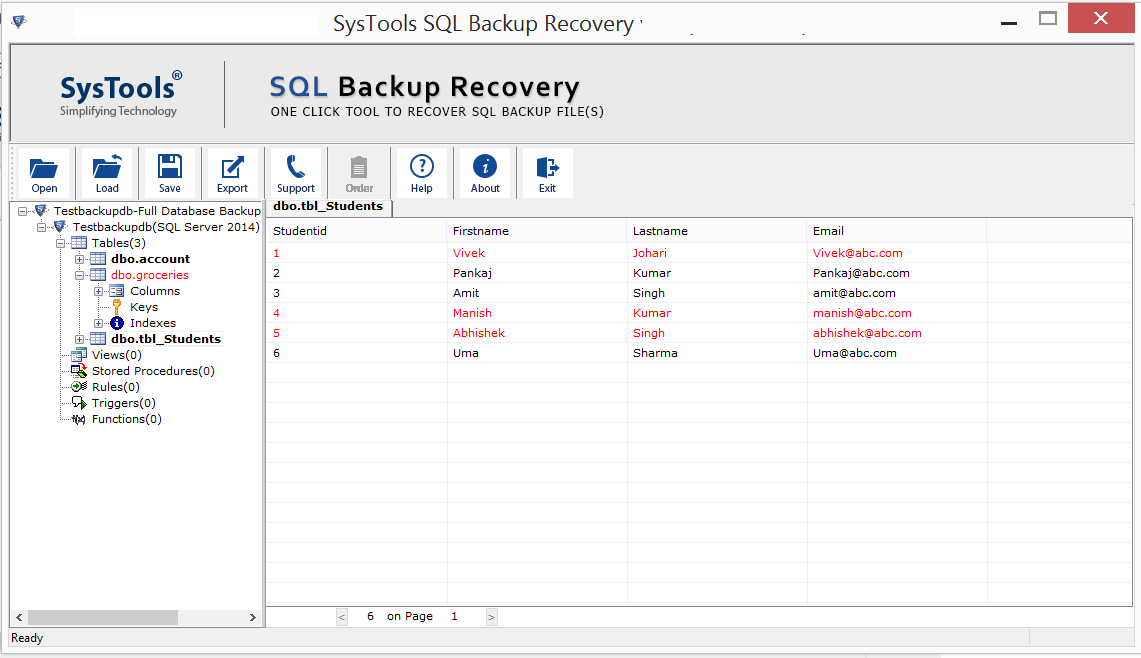This screenshot has height=658, width=1141.
Task: Expand the Indexes node
Action: coord(98,323)
